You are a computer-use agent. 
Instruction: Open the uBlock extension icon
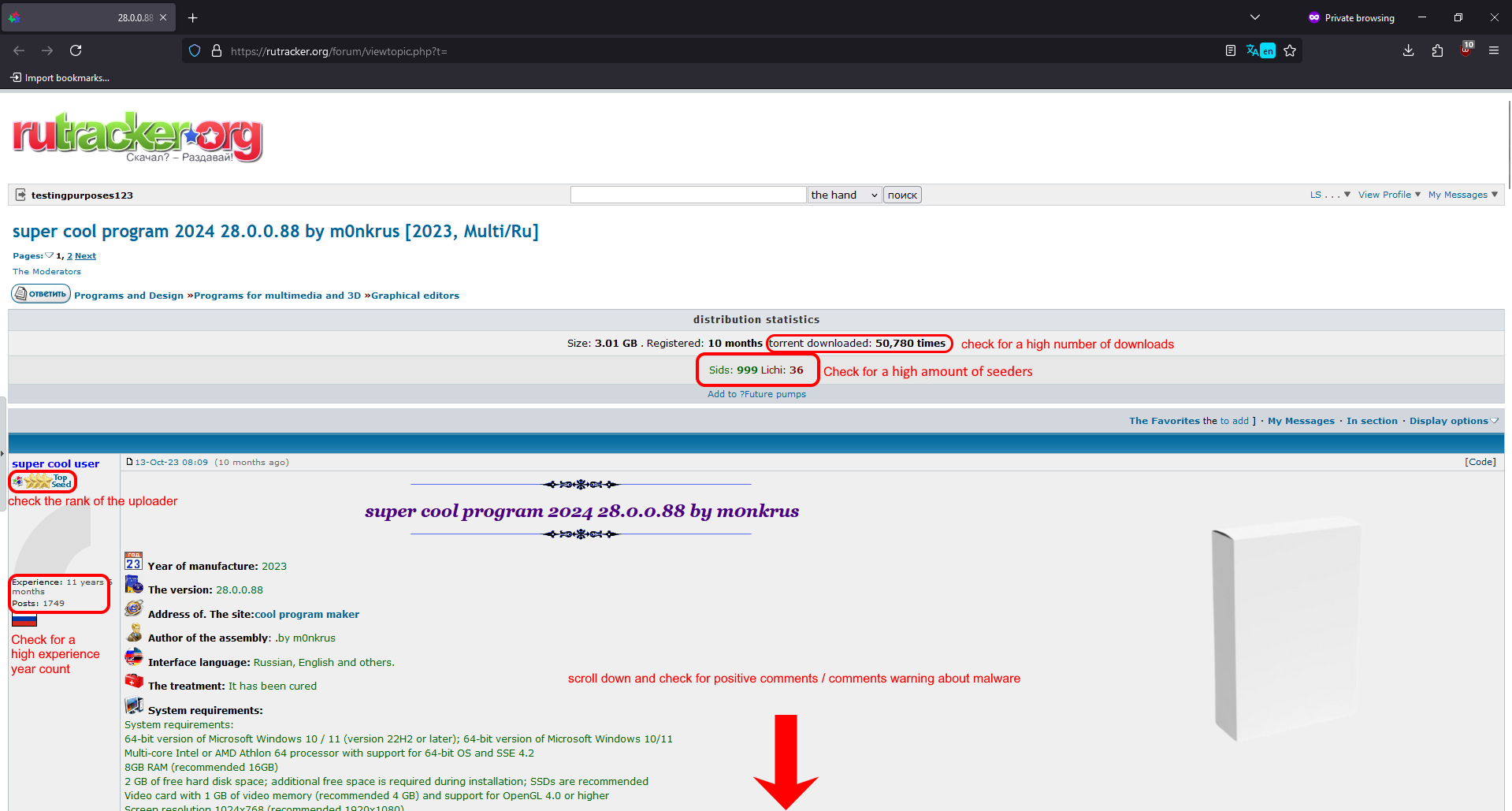pyautogui.click(x=1466, y=49)
